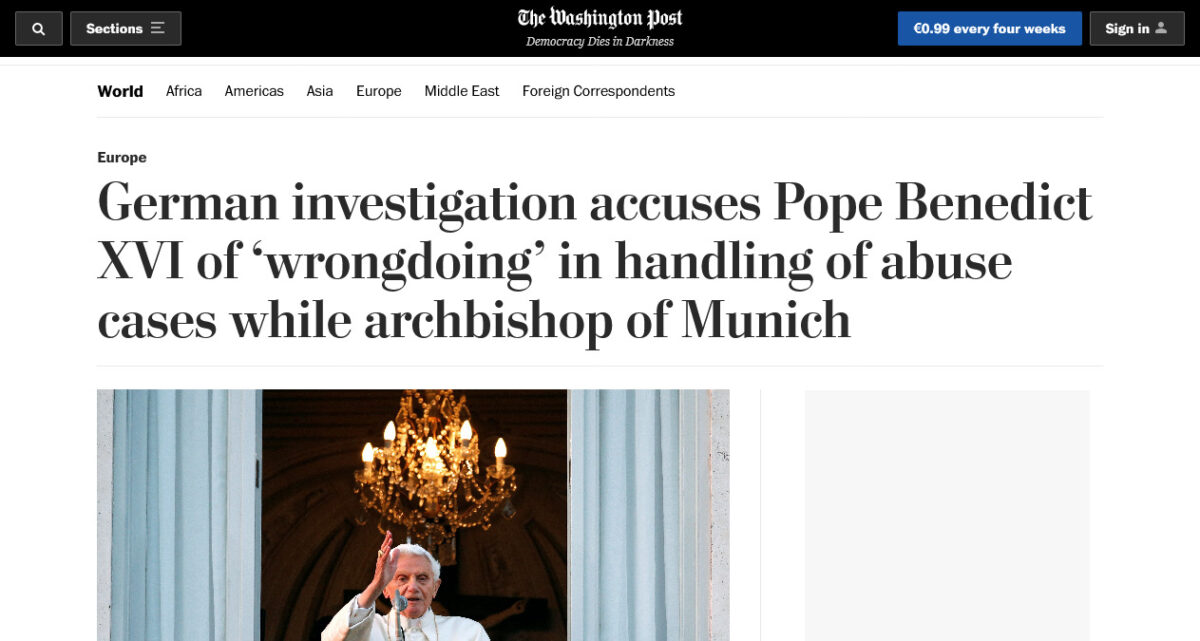
Task: Select the World section label
Action: tap(120, 91)
